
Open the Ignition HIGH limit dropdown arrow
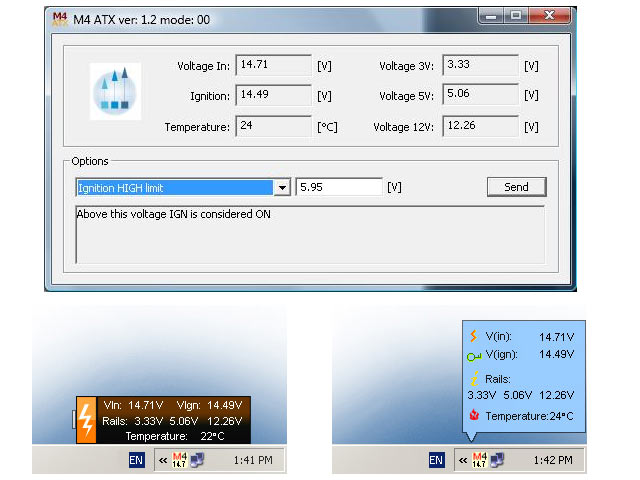pyautogui.click(x=282, y=188)
